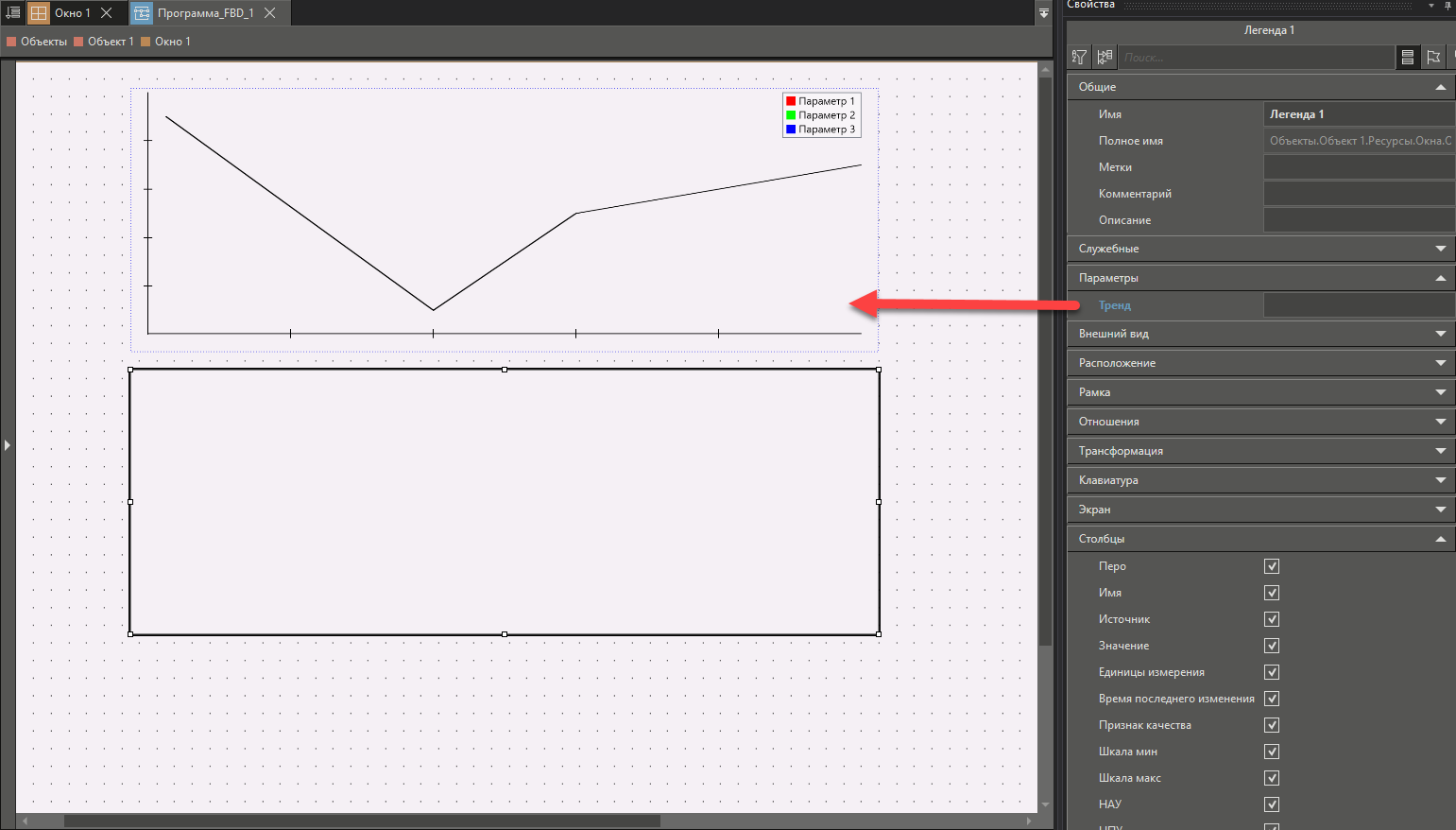This screenshot has height=830, width=1456.
Task: Go to Объекты in the breadcrumb
Action: click(x=43, y=42)
